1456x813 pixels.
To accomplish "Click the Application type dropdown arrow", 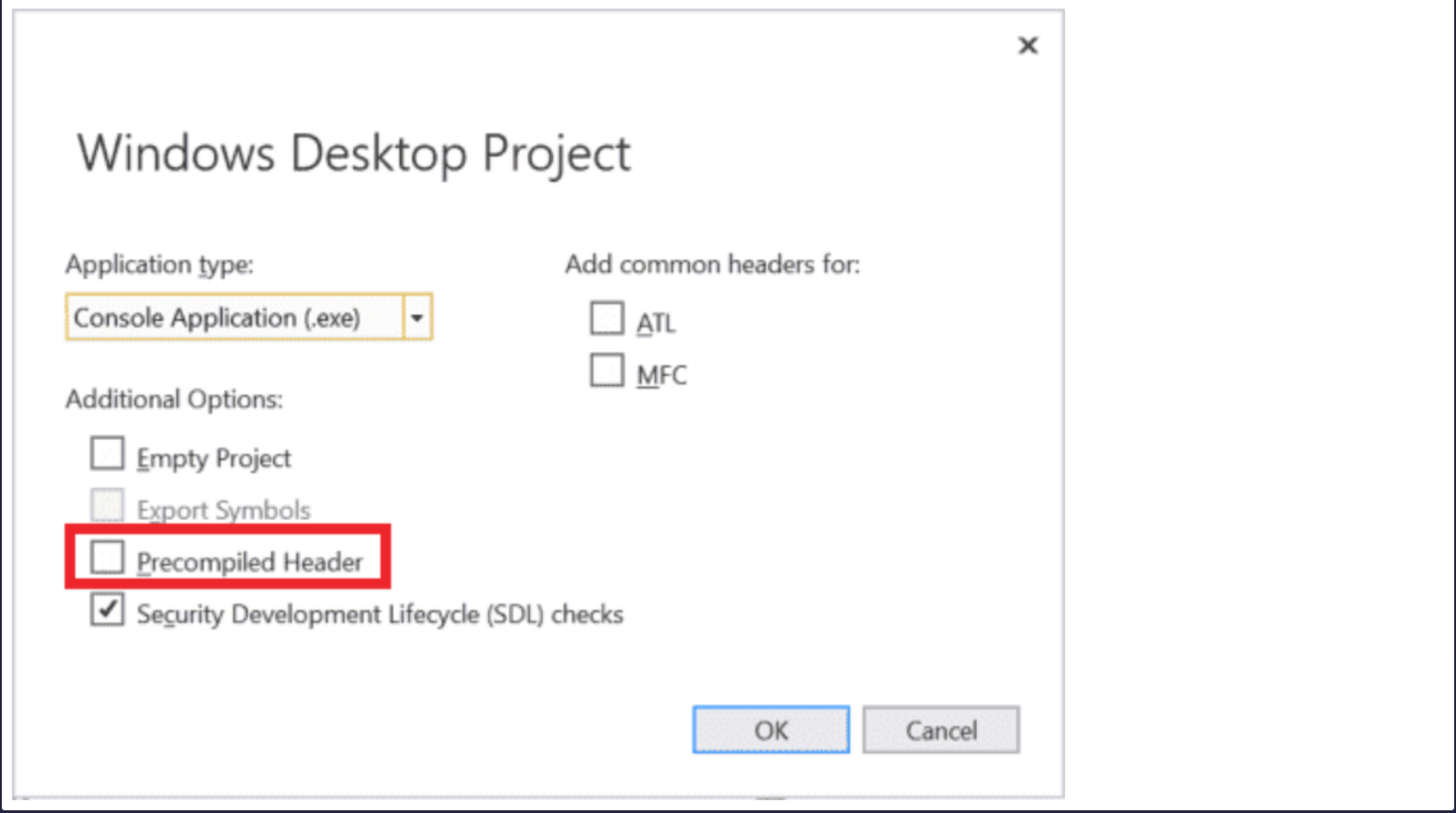I will tap(417, 317).
